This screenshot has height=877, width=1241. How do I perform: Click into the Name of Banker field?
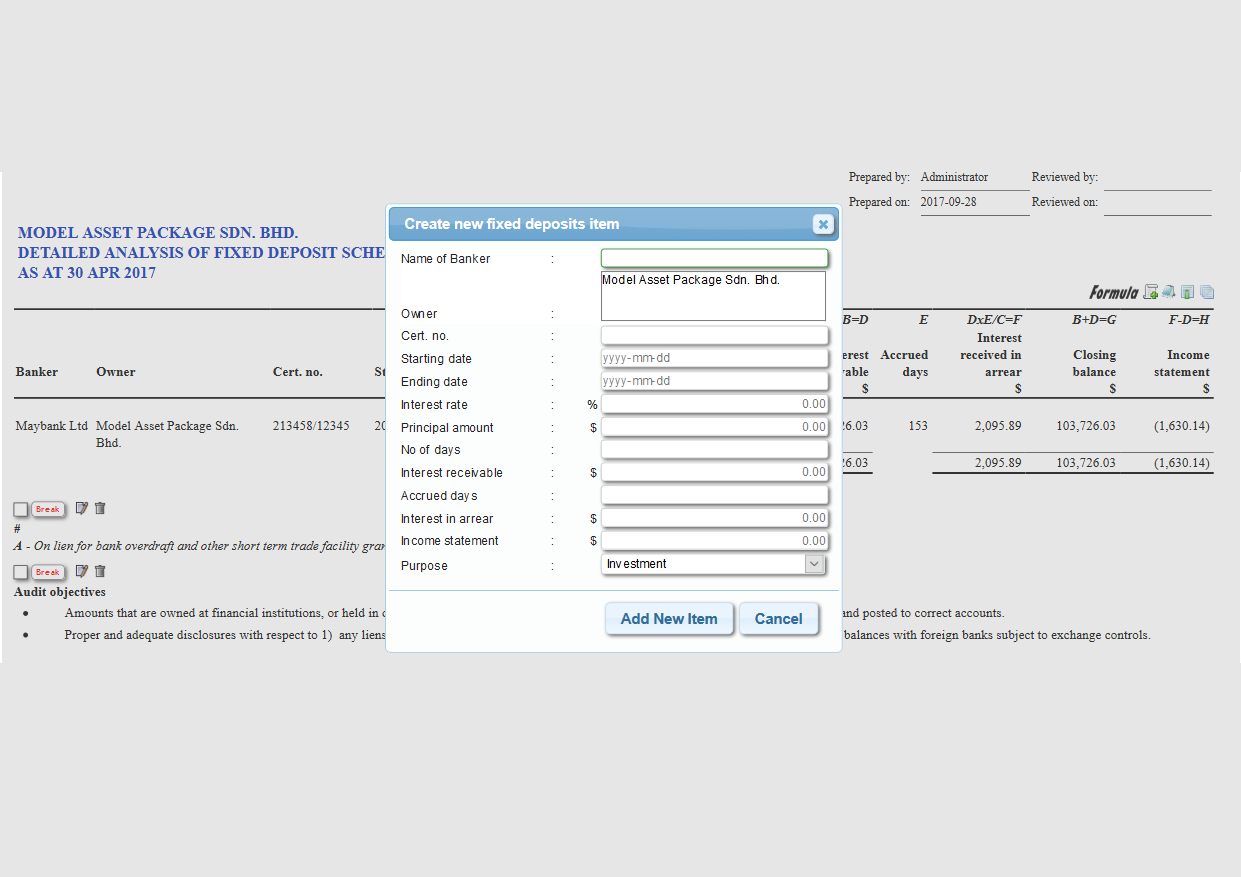point(714,259)
